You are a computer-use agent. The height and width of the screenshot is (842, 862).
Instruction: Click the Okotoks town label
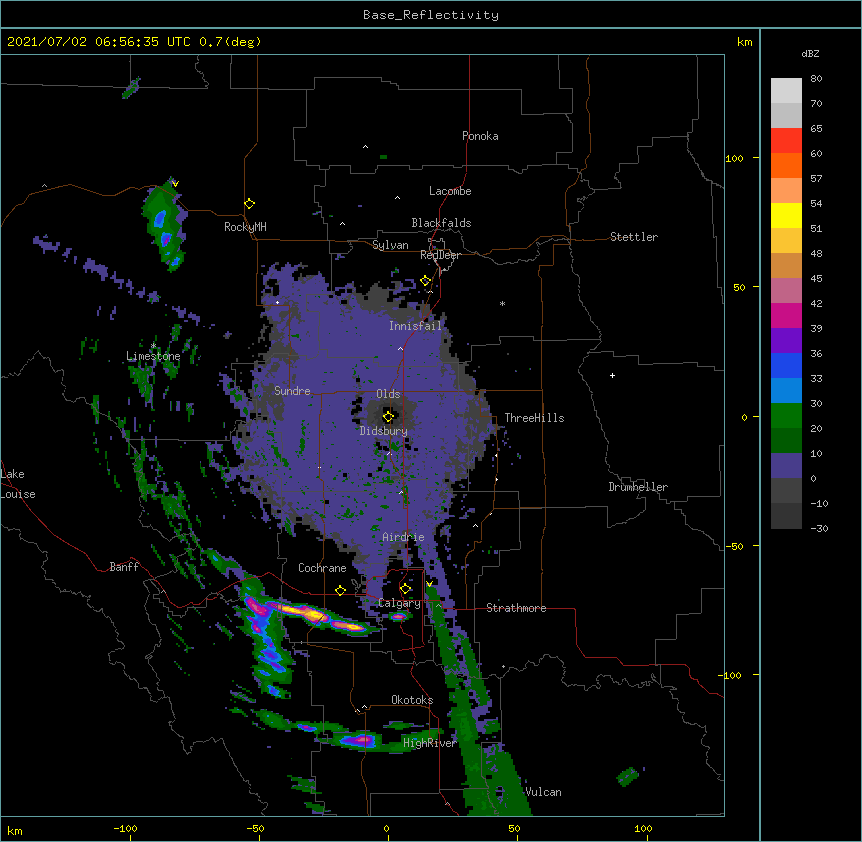click(x=412, y=700)
